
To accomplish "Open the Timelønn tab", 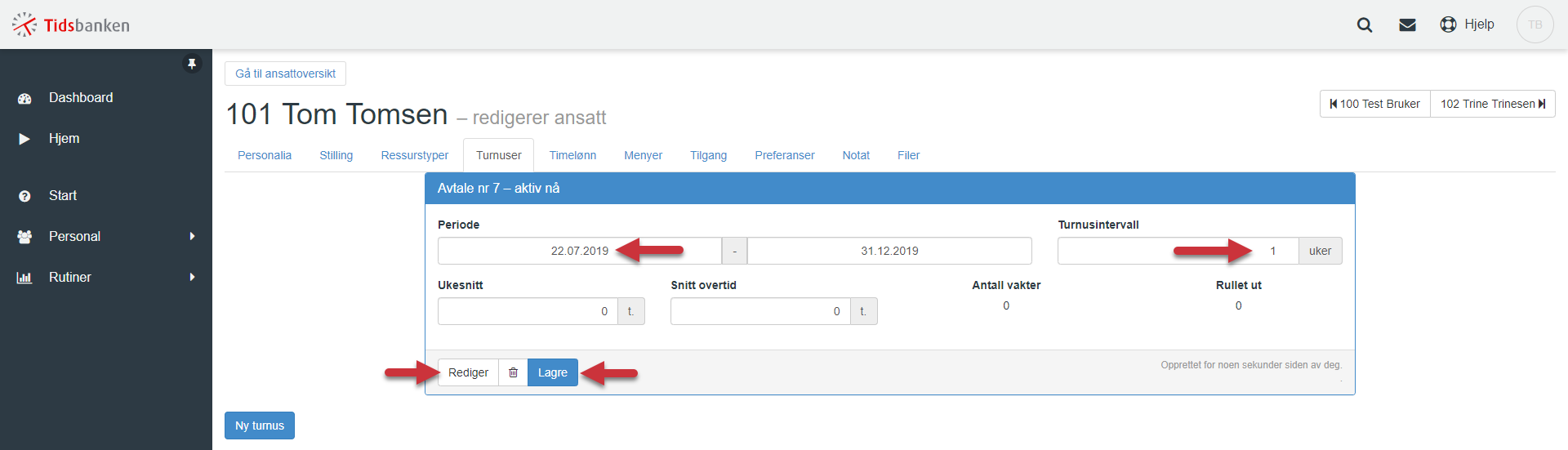I will click(x=572, y=155).
